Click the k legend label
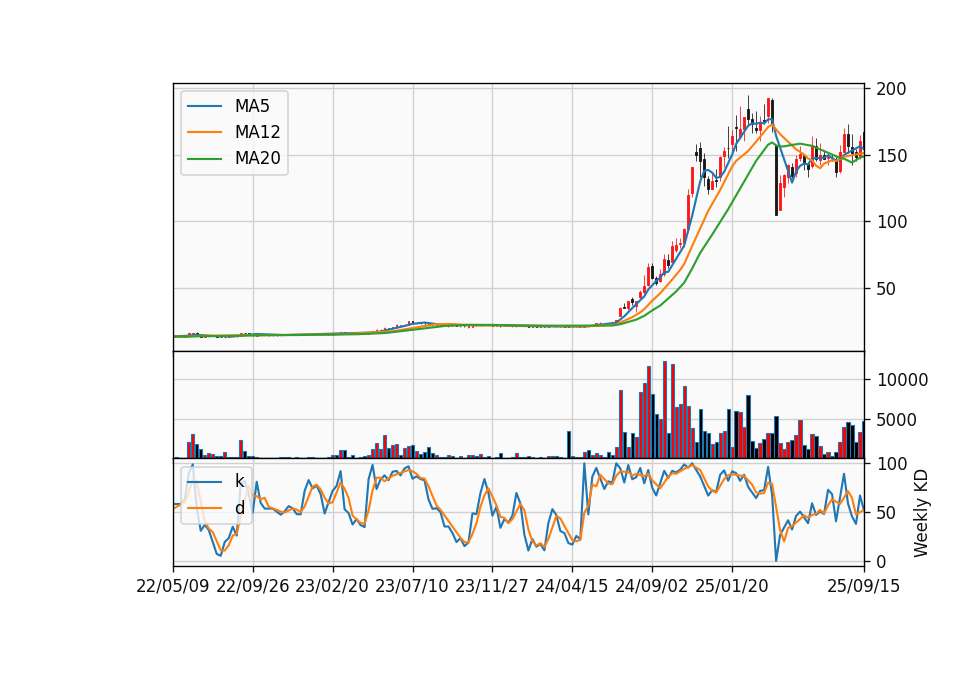This screenshot has height=690, width=960. coord(239,481)
